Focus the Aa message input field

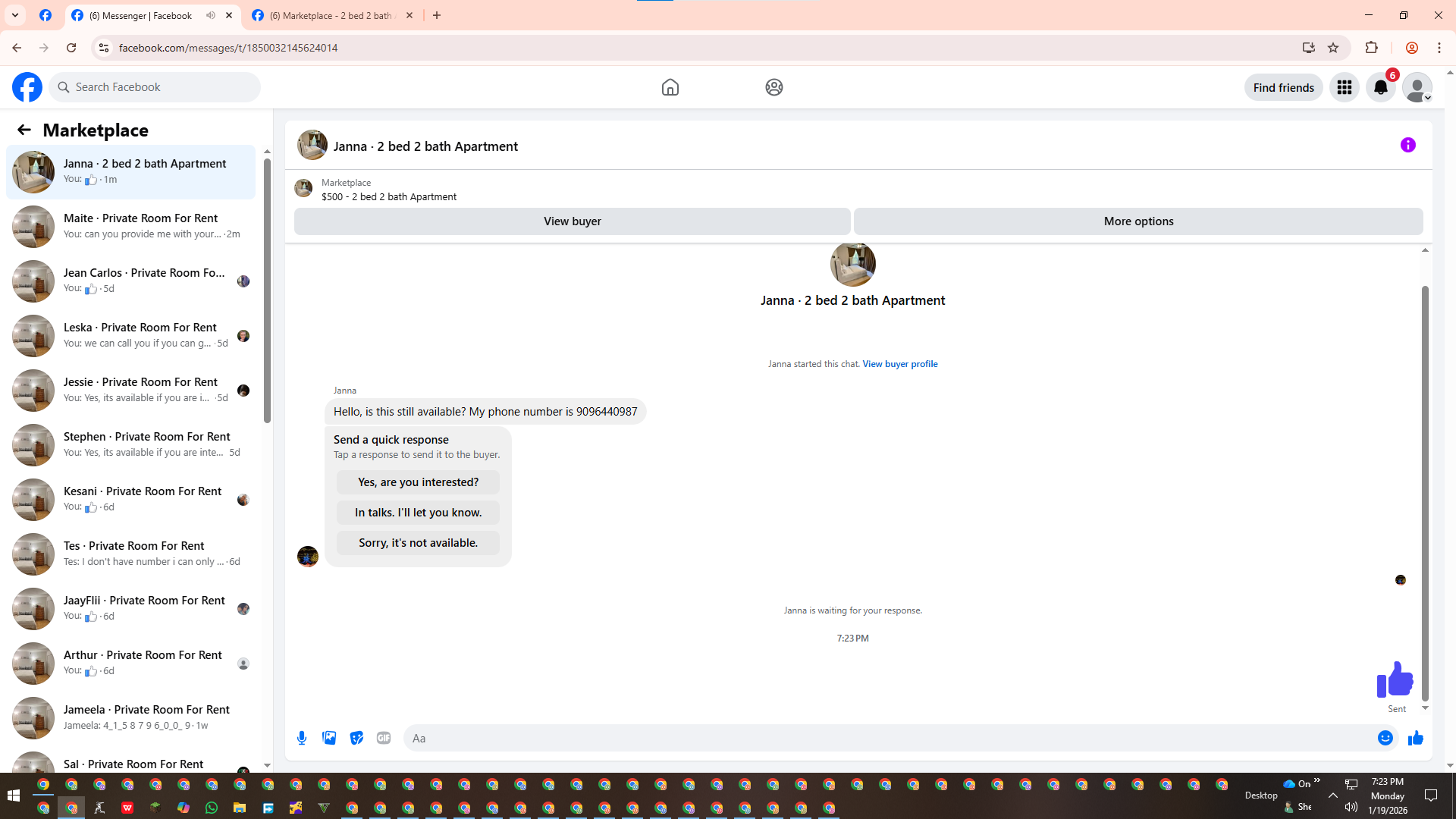pyautogui.click(x=887, y=738)
